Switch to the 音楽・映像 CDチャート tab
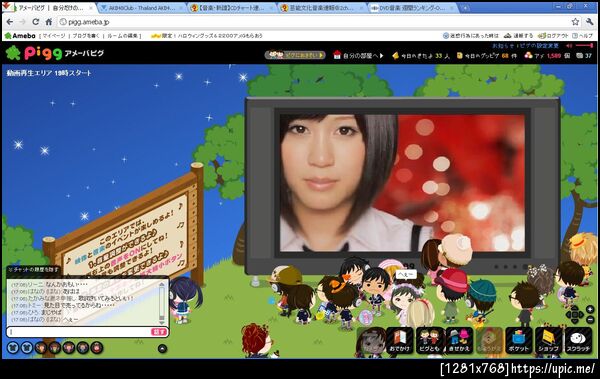The width and height of the screenshot is (600, 379). click(232, 8)
